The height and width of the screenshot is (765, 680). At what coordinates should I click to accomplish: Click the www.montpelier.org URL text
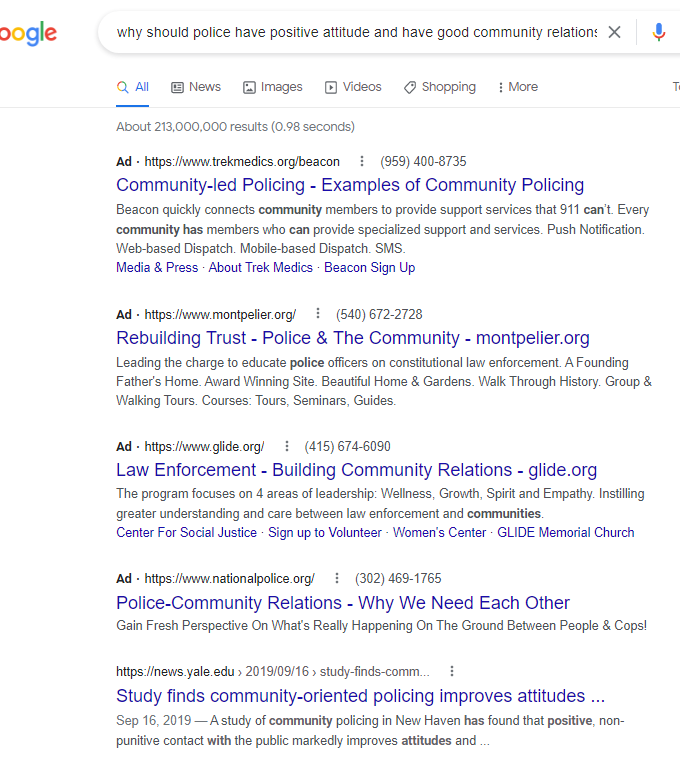pos(220,314)
